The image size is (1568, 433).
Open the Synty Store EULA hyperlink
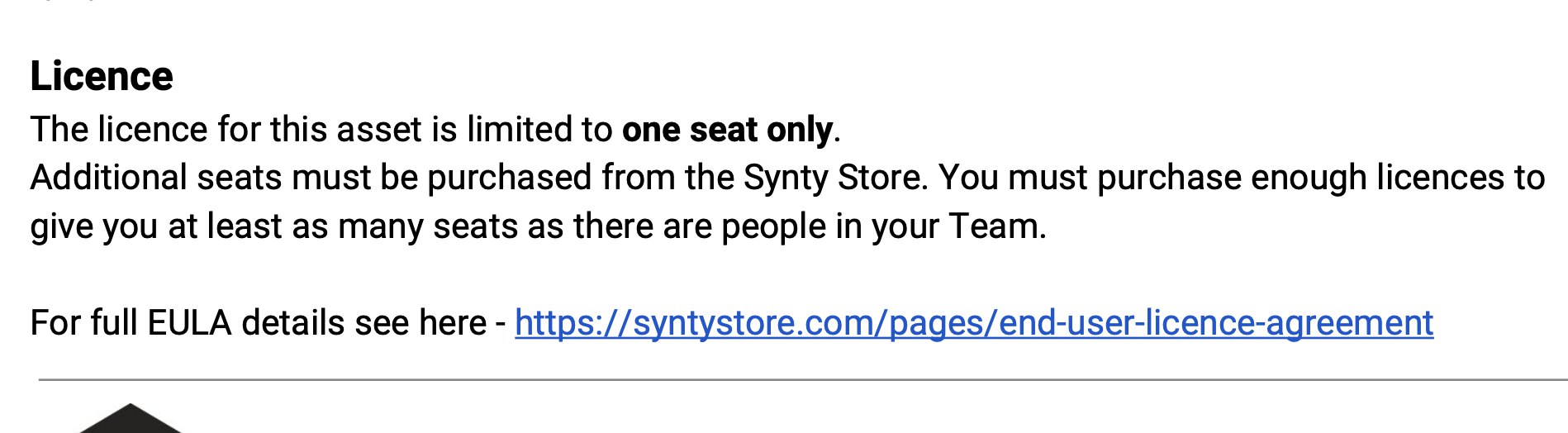click(x=974, y=322)
